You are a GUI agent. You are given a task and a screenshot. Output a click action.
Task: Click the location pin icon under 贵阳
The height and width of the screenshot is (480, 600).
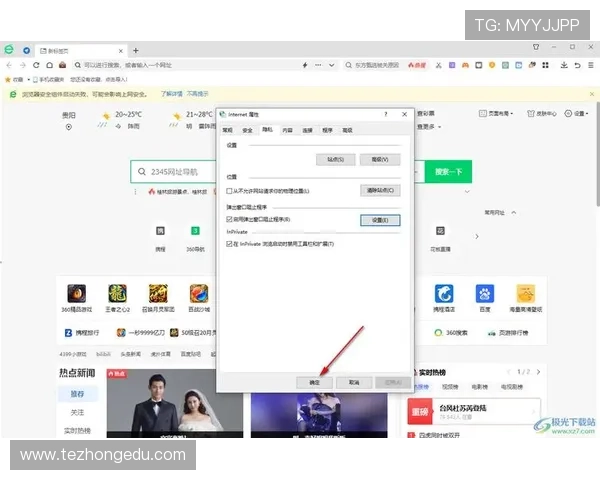click(68, 127)
